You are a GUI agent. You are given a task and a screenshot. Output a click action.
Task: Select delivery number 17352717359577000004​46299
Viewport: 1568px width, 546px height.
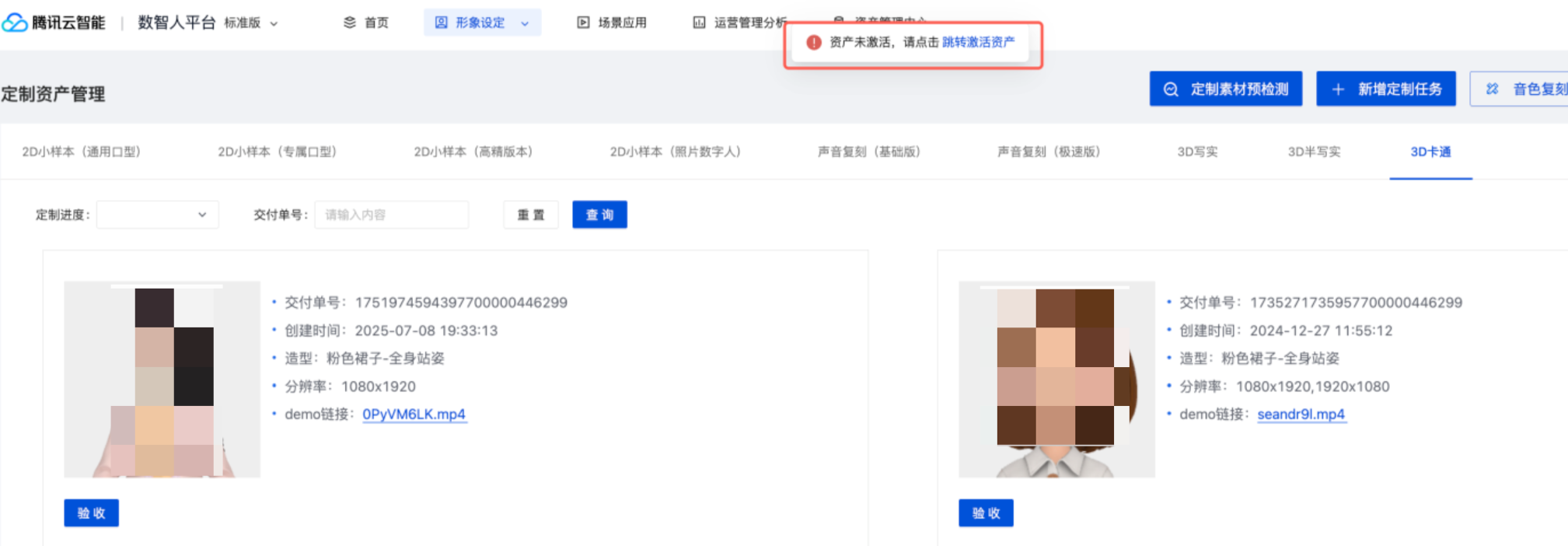(x=1356, y=303)
